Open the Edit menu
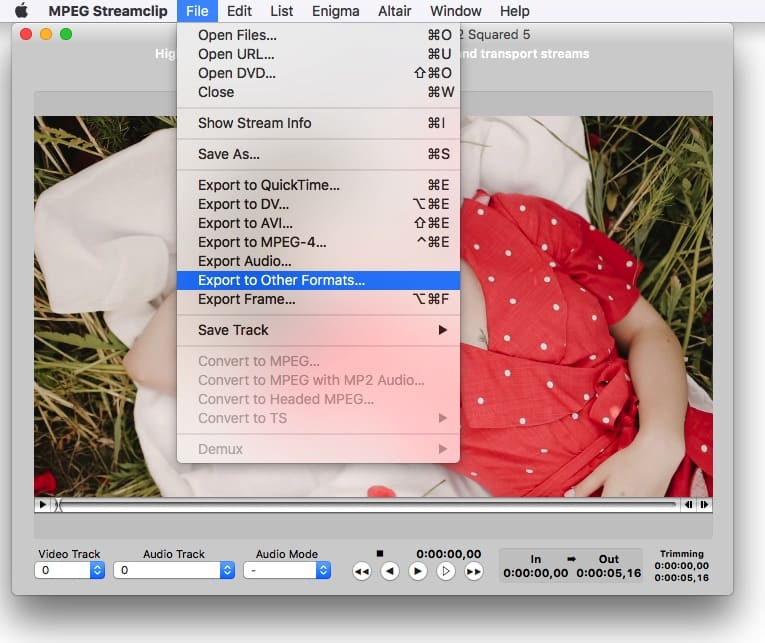 click(x=239, y=11)
